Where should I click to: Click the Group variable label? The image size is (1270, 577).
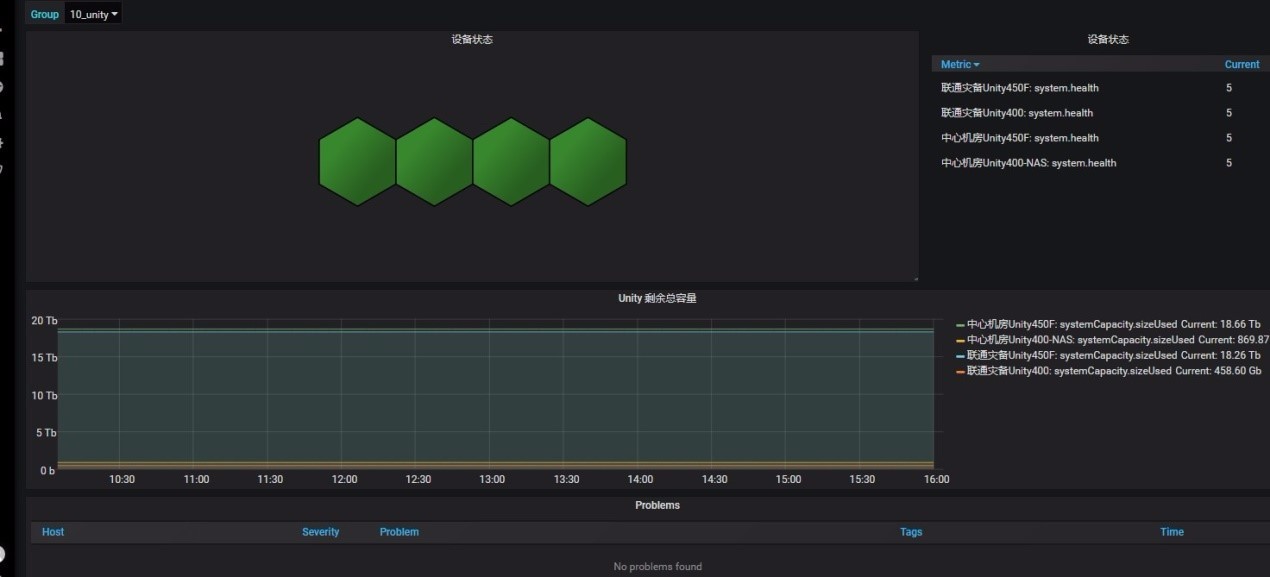(x=45, y=15)
